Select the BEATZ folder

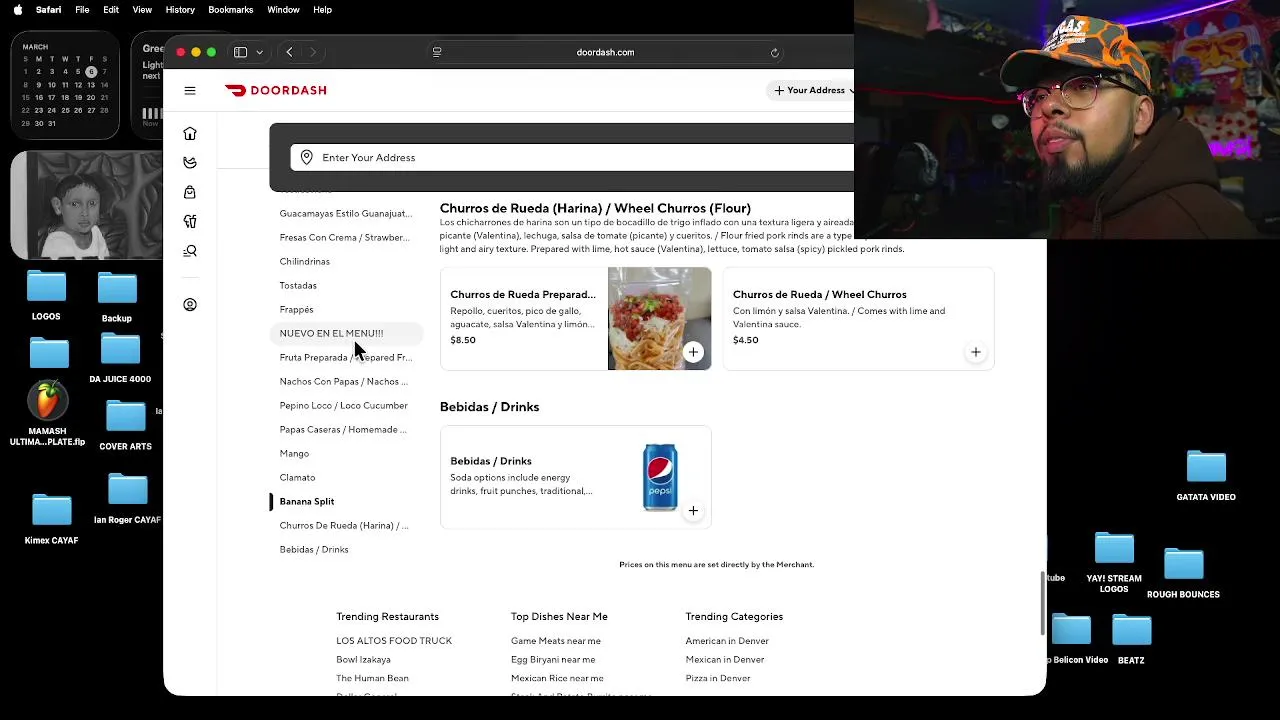[1131, 639]
